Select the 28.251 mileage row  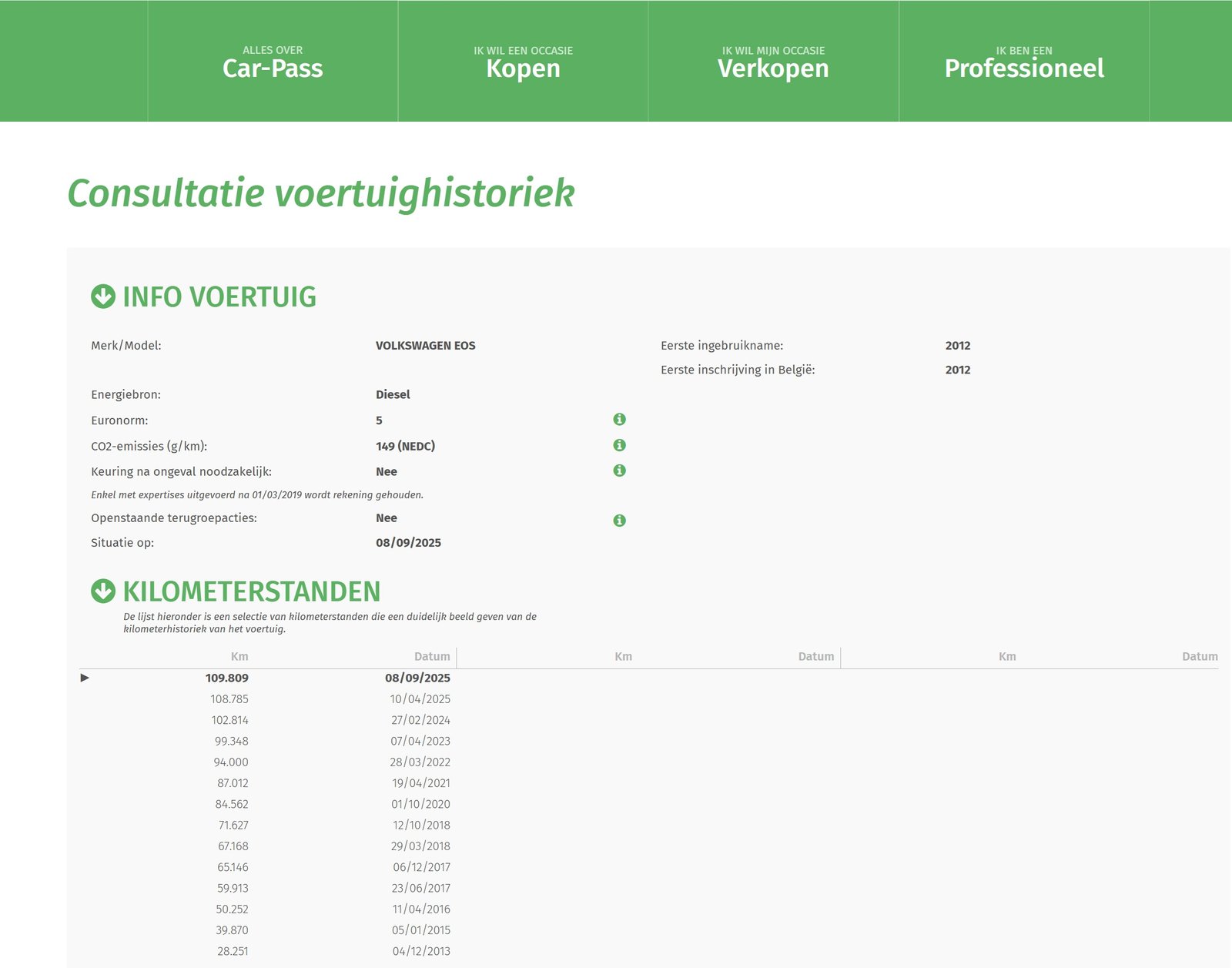pos(233,951)
